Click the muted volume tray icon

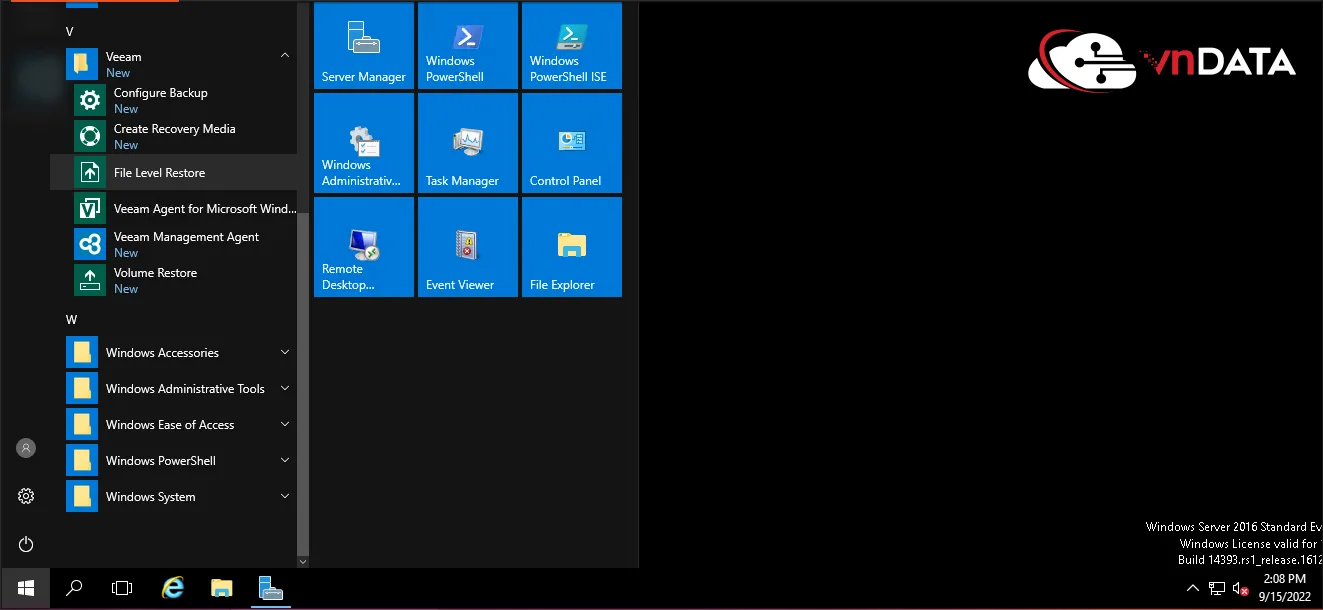tap(1241, 588)
